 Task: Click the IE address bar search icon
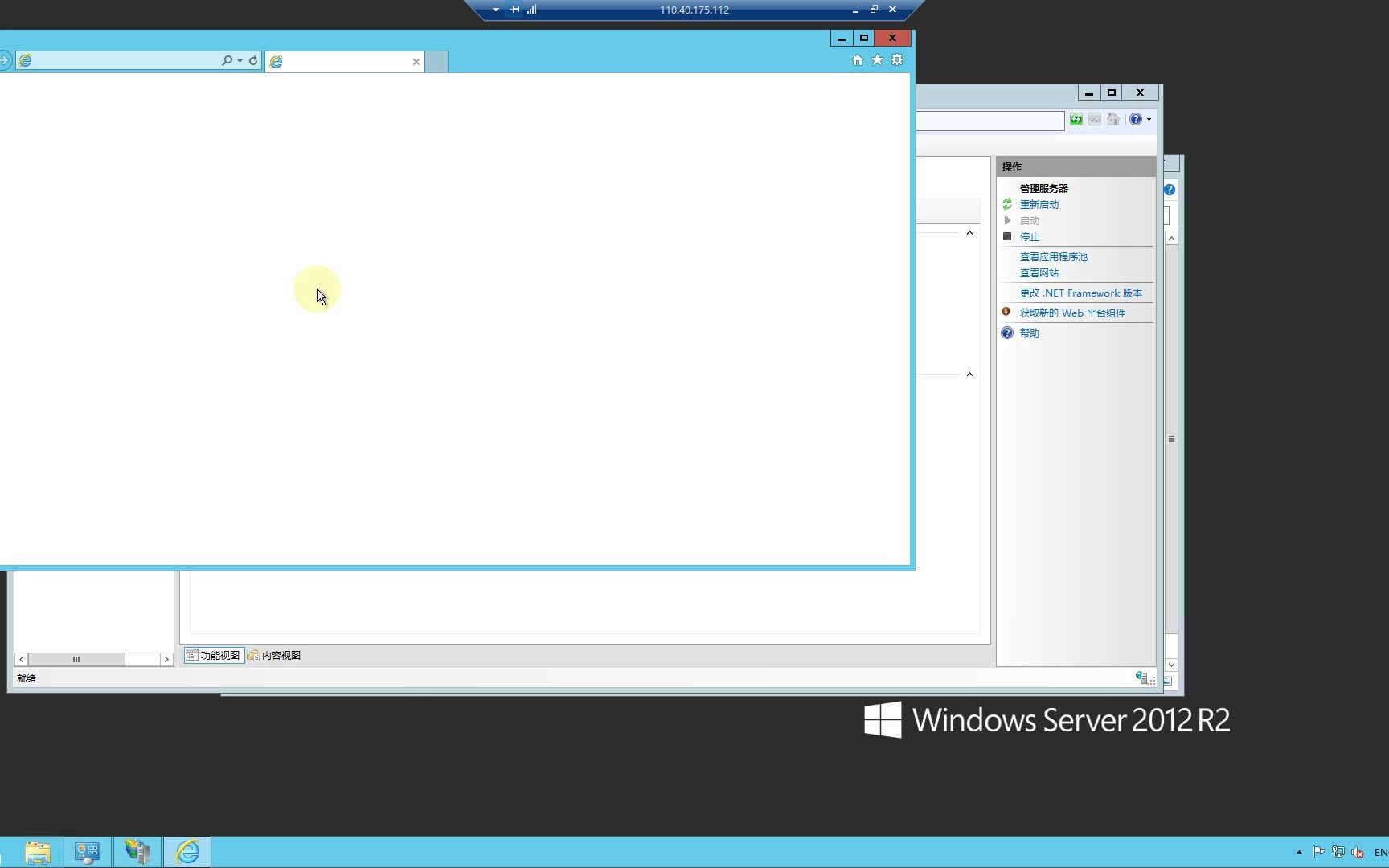[227, 61]
